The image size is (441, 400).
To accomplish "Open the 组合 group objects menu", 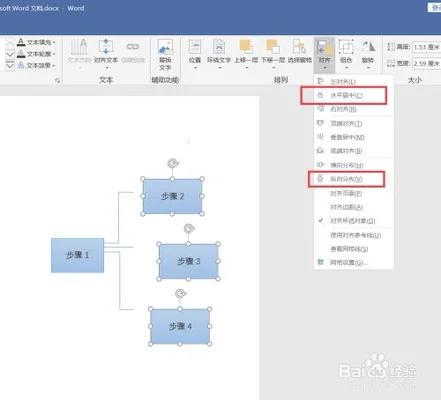I will pyautogui.click(x=346, y=53).
